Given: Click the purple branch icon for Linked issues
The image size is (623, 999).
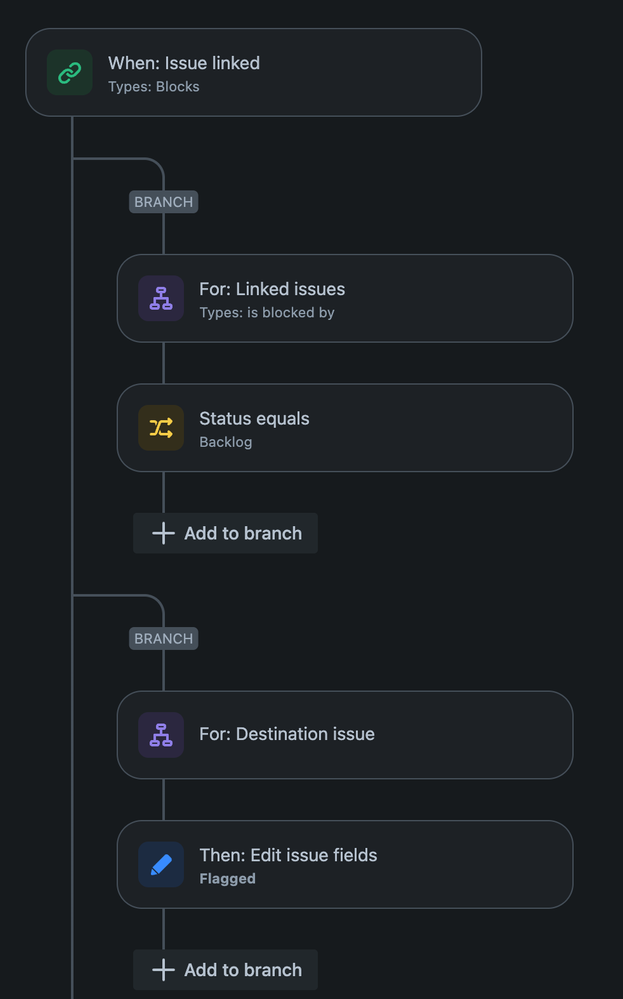Looking at the screenshot, I should coord(161,298).
